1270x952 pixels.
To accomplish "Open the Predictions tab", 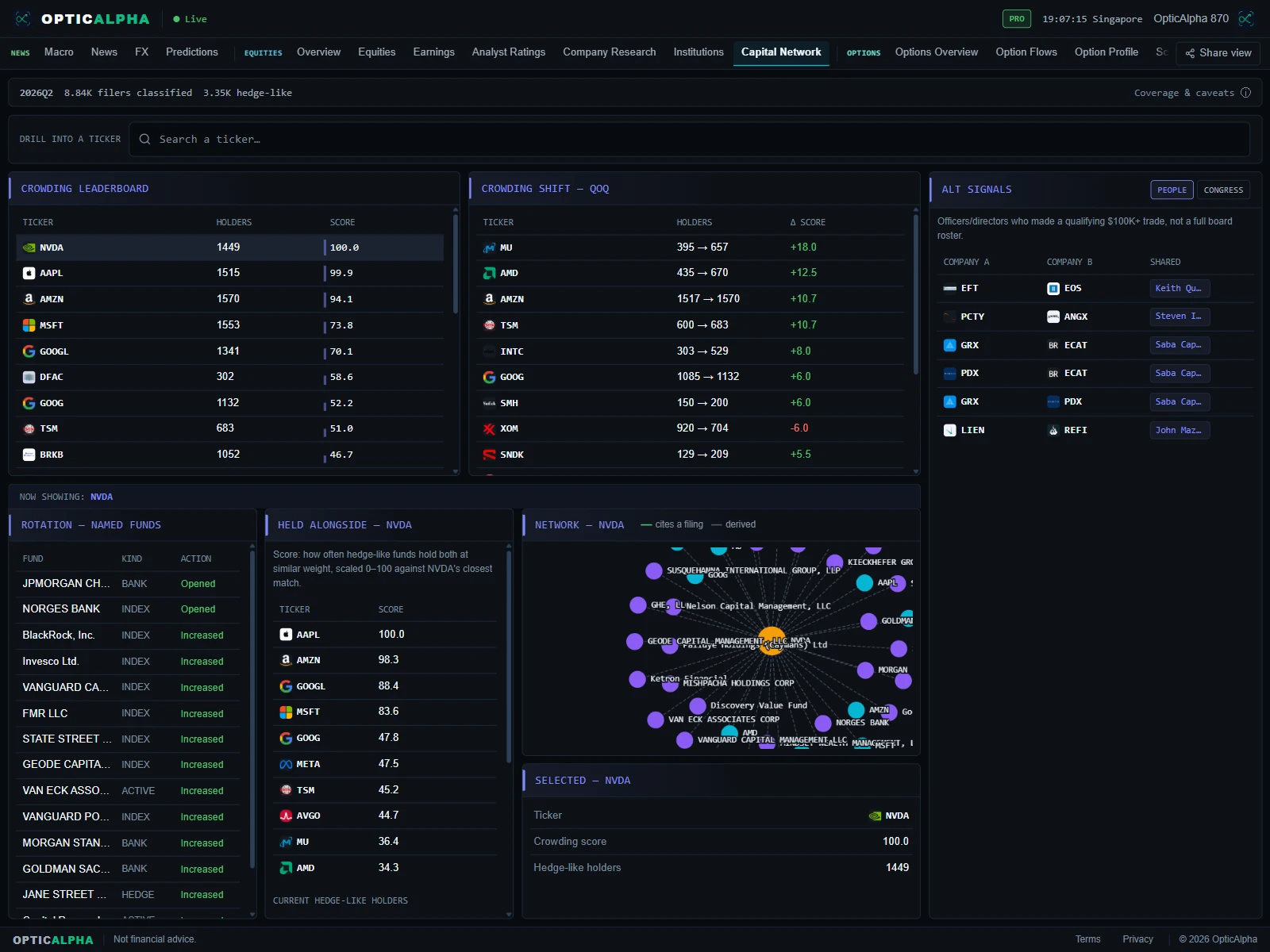I will (192, 52).
